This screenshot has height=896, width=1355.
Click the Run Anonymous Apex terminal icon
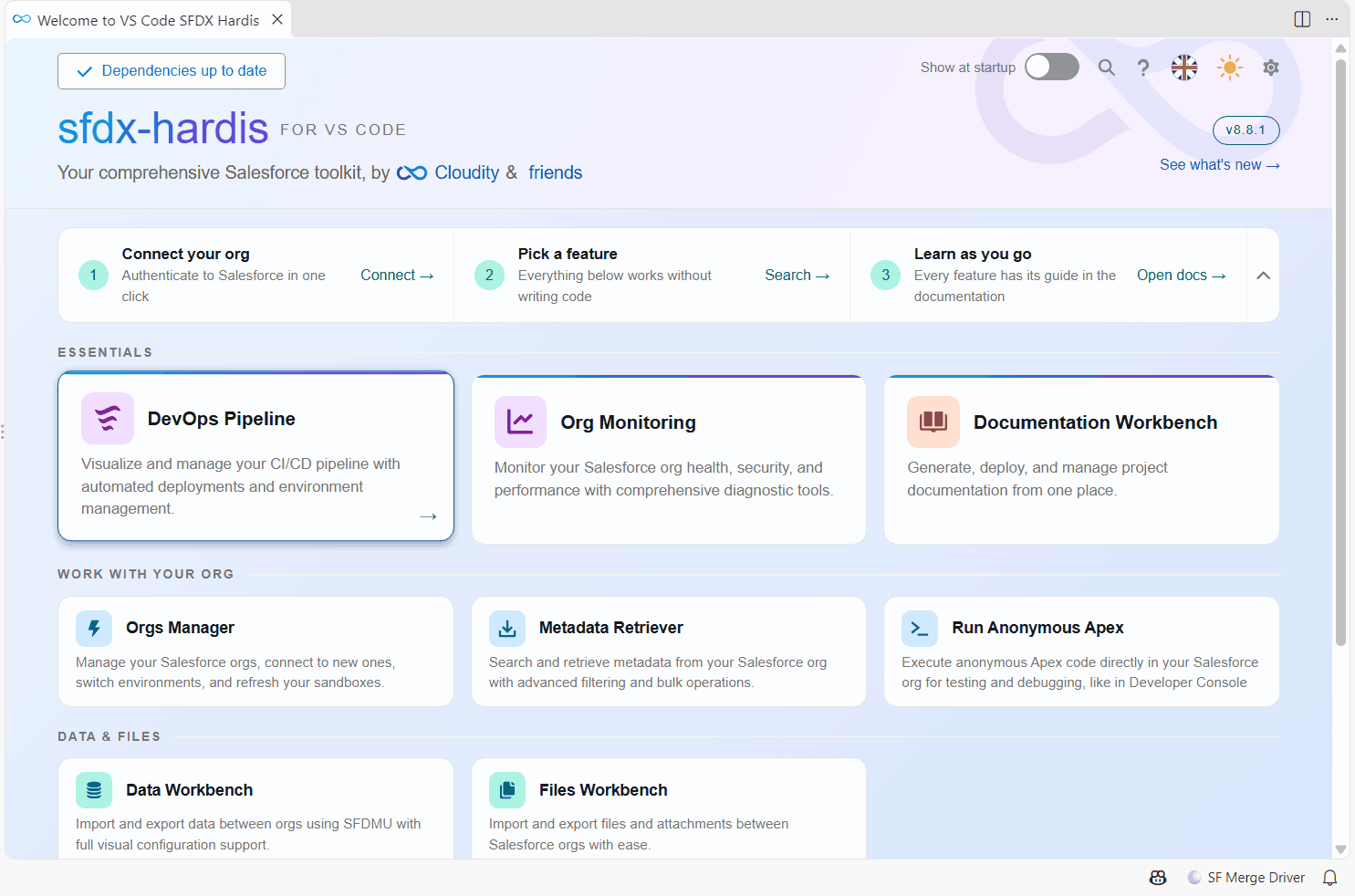[x=920, y=628]
